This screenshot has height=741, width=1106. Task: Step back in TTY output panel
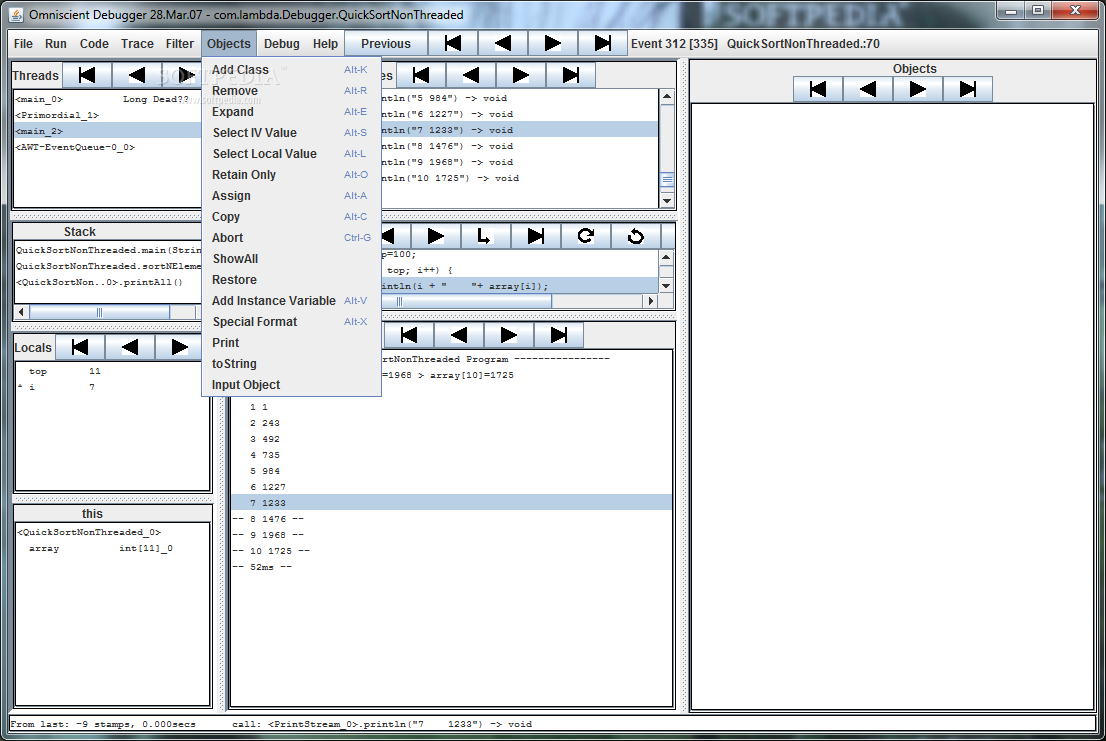tap(458, 335)
